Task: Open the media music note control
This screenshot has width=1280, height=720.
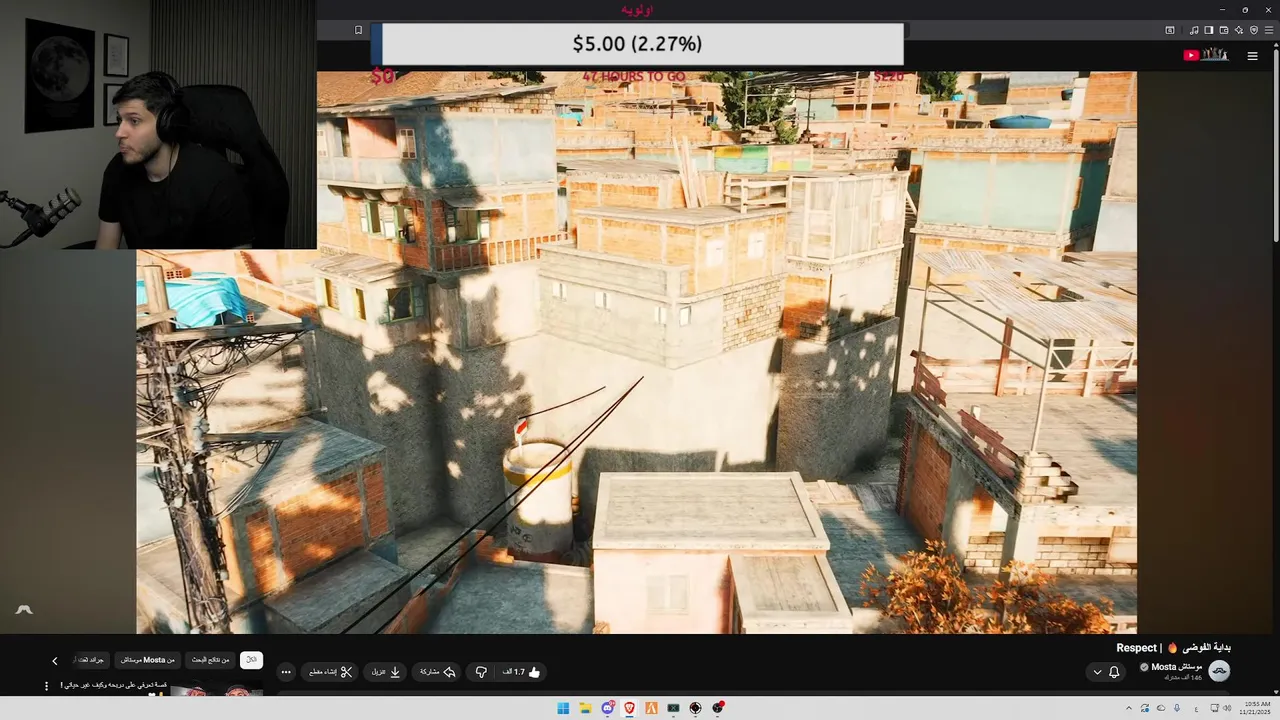Action: tap(1194, 30)
